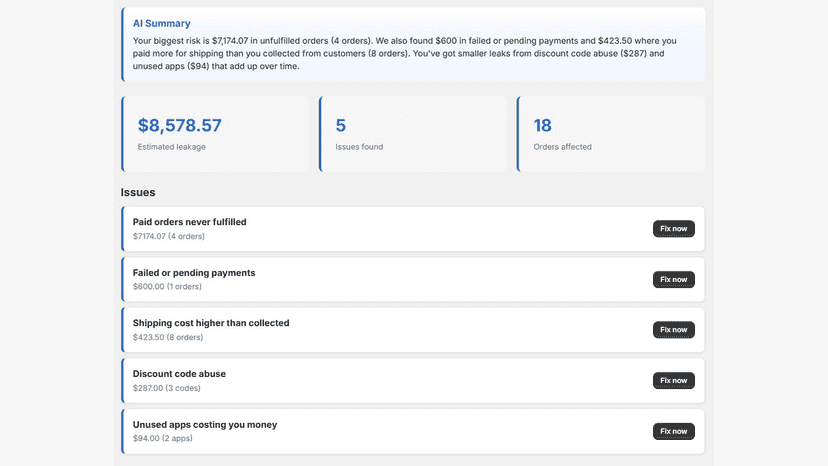Click the 5 issues count
This screenshot has height=466, width=828.
[x=341, y=125]
